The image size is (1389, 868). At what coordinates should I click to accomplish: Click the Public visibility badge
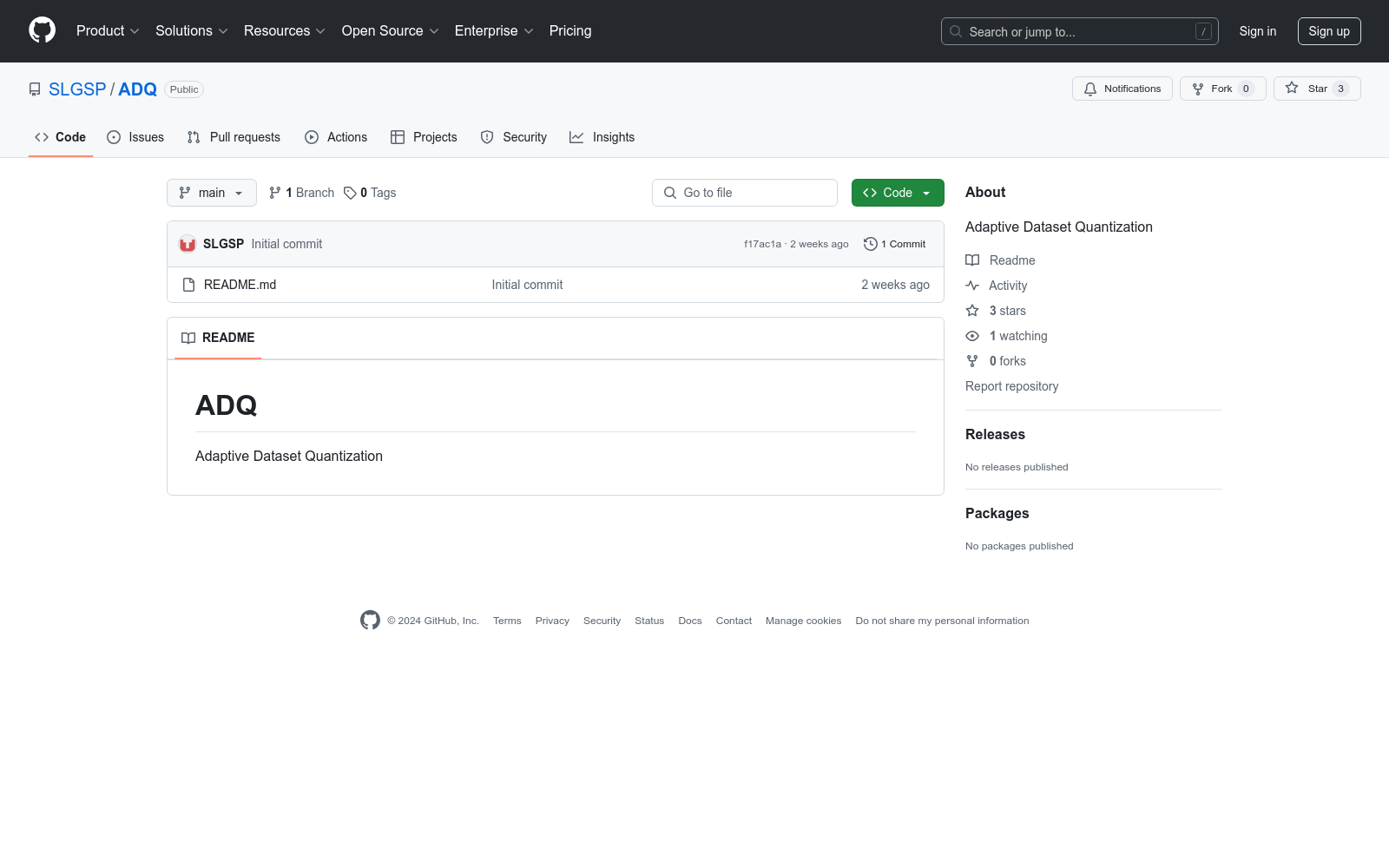[184, 89]
